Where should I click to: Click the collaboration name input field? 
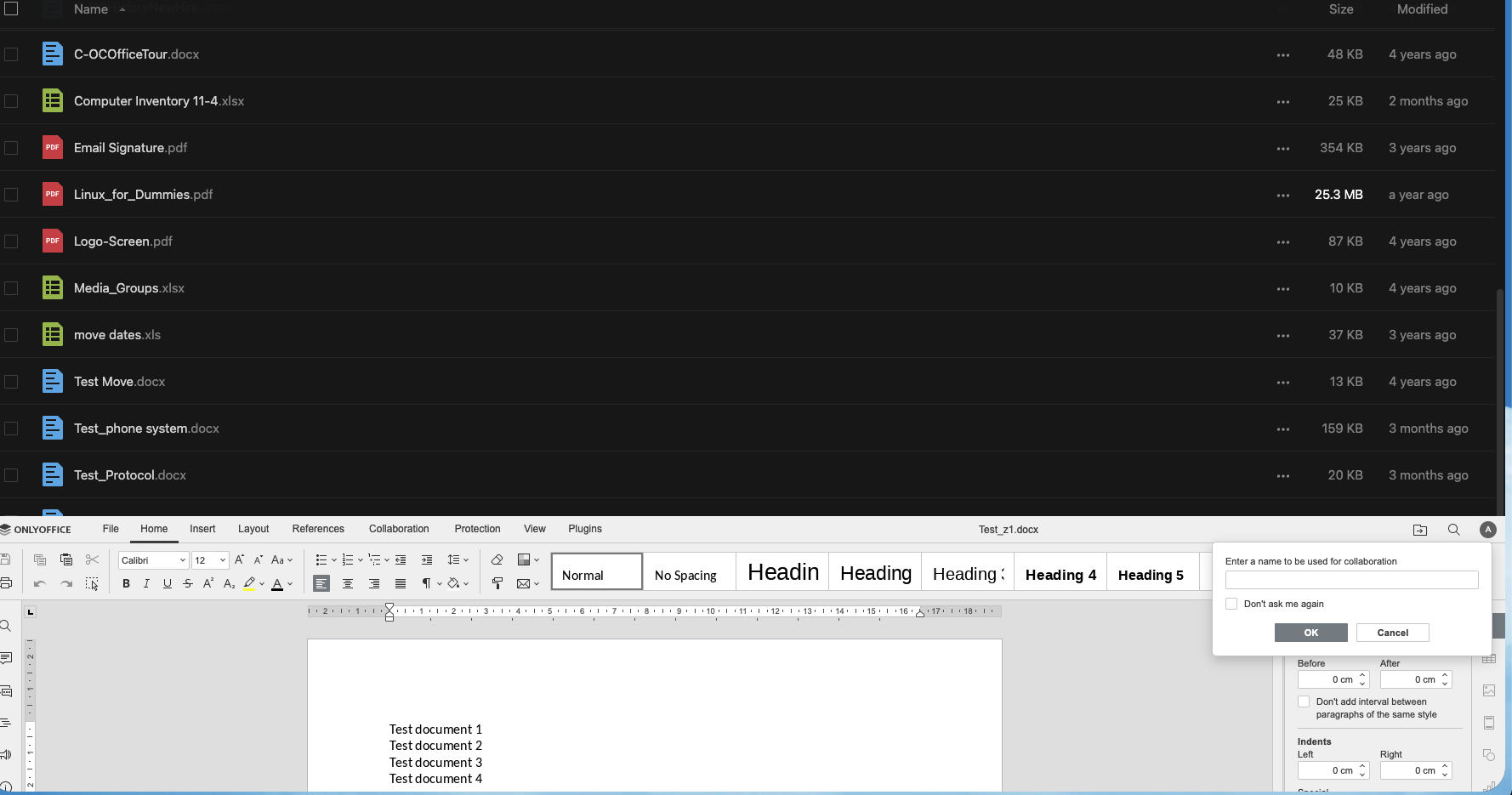tap(1351, 579)
